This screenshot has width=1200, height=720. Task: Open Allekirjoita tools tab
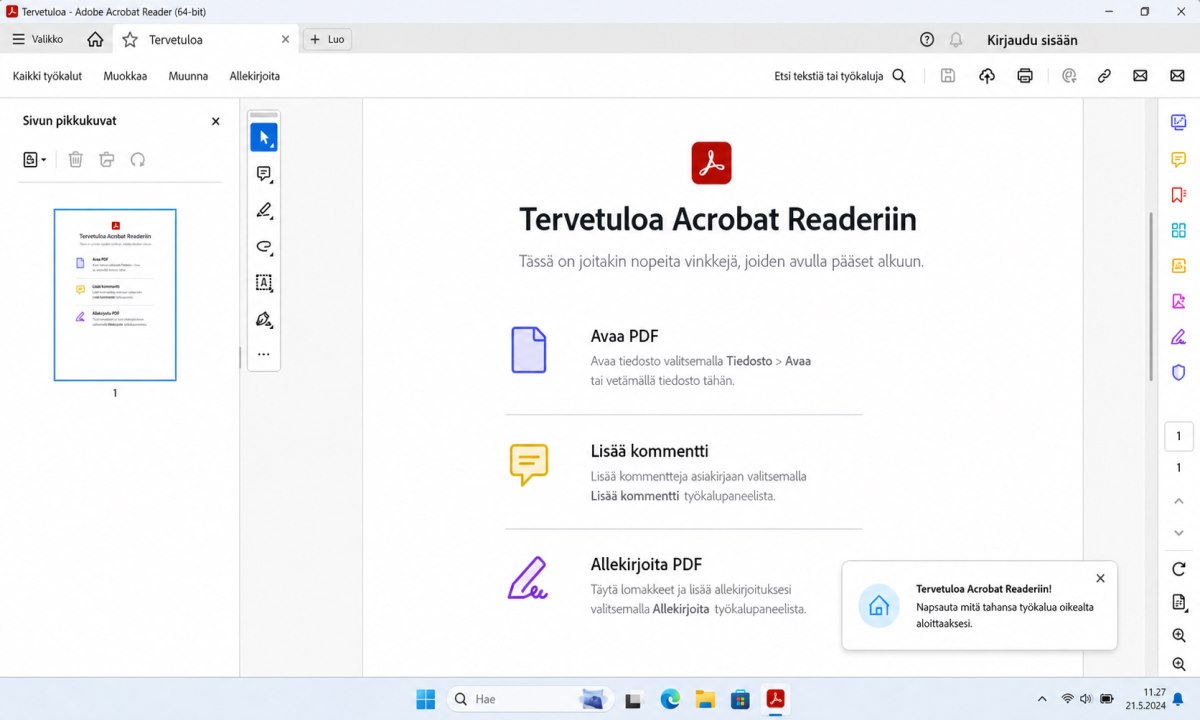tap(255, 76)
